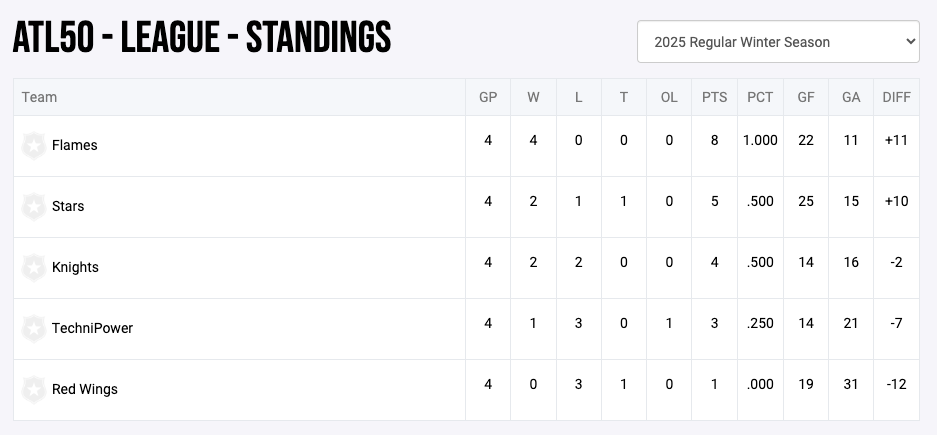The image size is (937, 435).
Task: Sort by the GP column header
Action: (488, 98)
